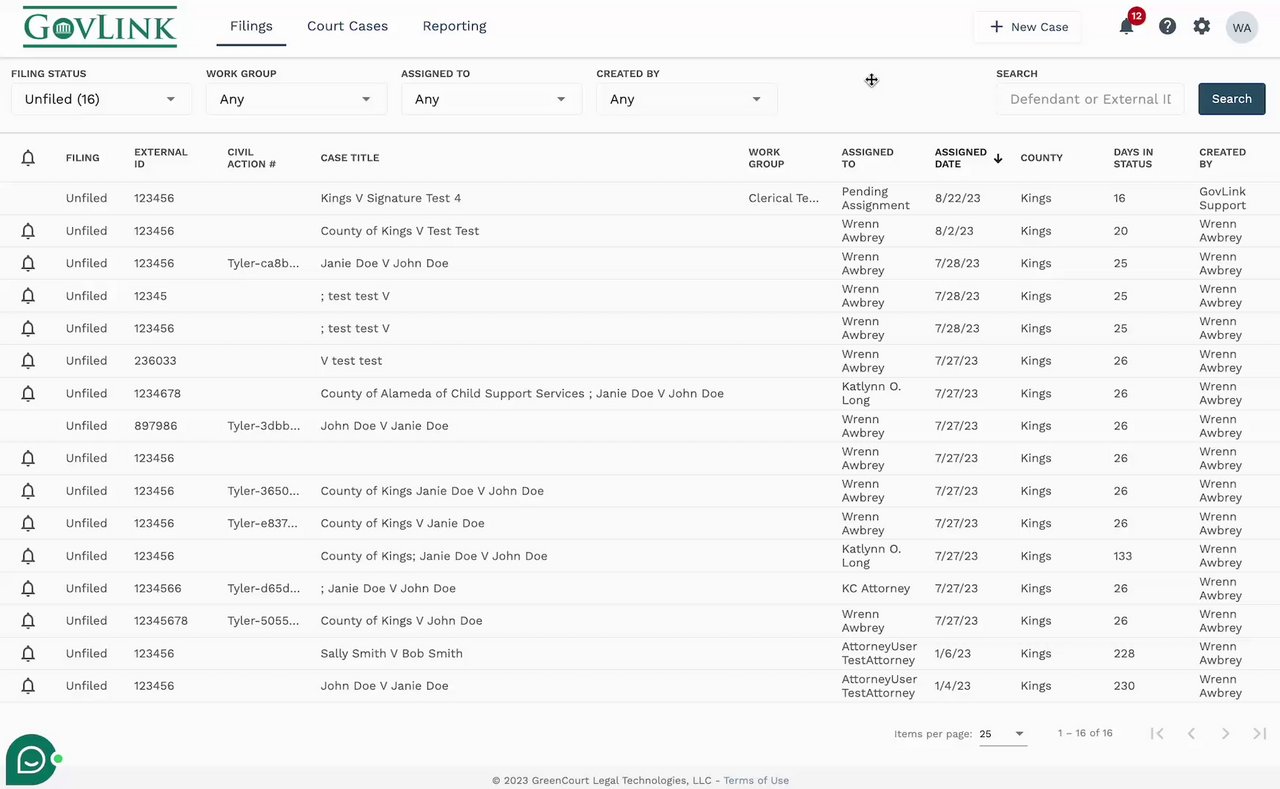This screenshot has height=789, width=1280.
Task: Select the Kings V Signature Test 4 case
Action: (x=391, y=198)
